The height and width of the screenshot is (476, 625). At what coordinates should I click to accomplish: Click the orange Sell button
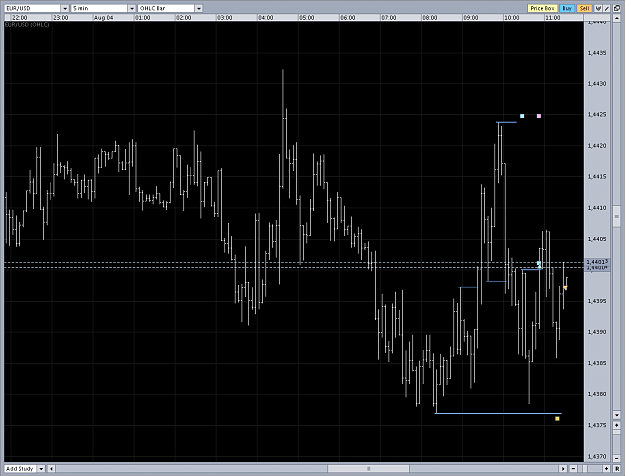[584, 8]
